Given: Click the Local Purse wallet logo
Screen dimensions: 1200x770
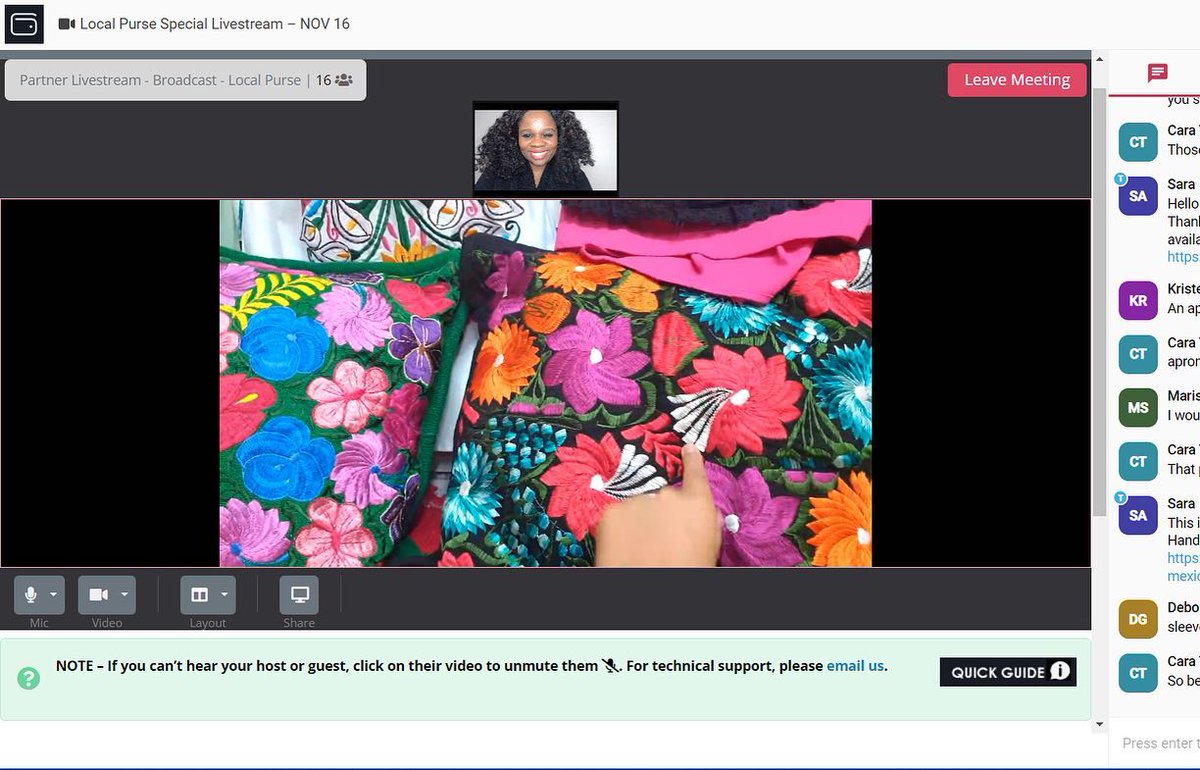Looking at the screenshot, I should pyautogui.click(x=24, y=24).
